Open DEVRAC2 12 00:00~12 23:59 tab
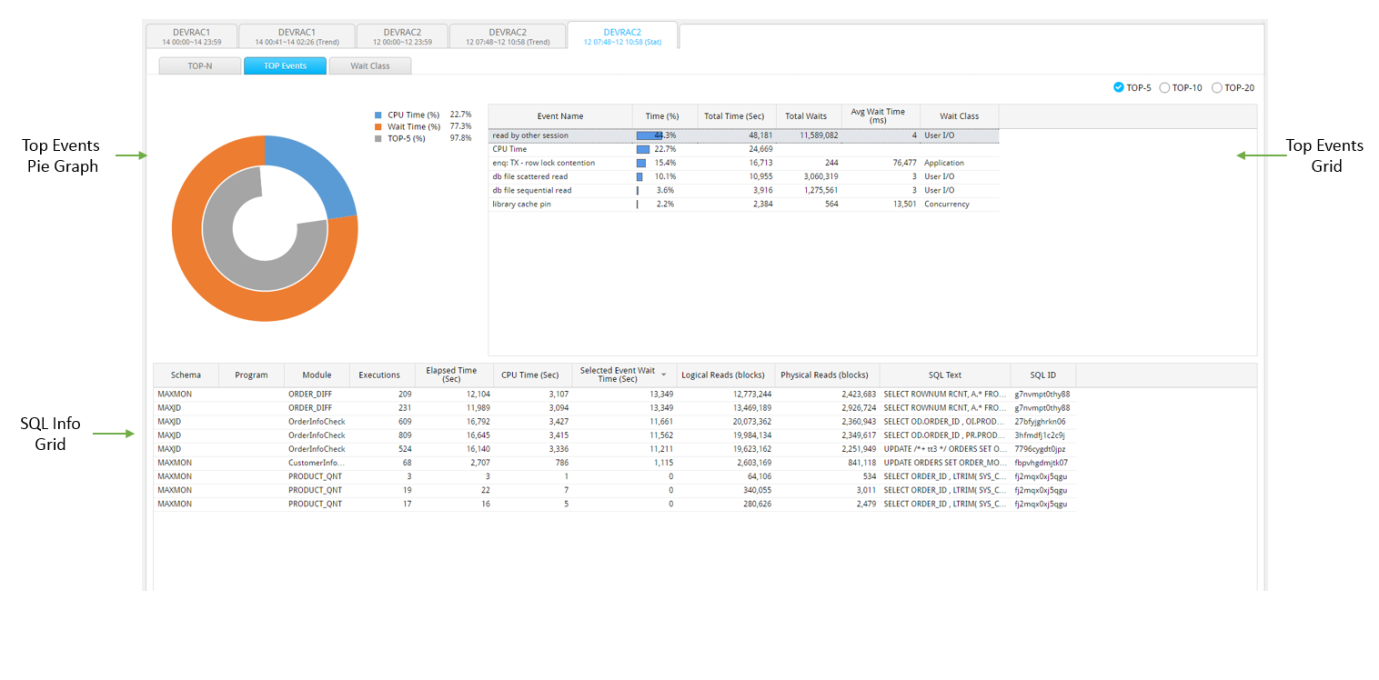Image resolution: width=1379 pixels, height=680 pixels. click(x=402, y=36)
